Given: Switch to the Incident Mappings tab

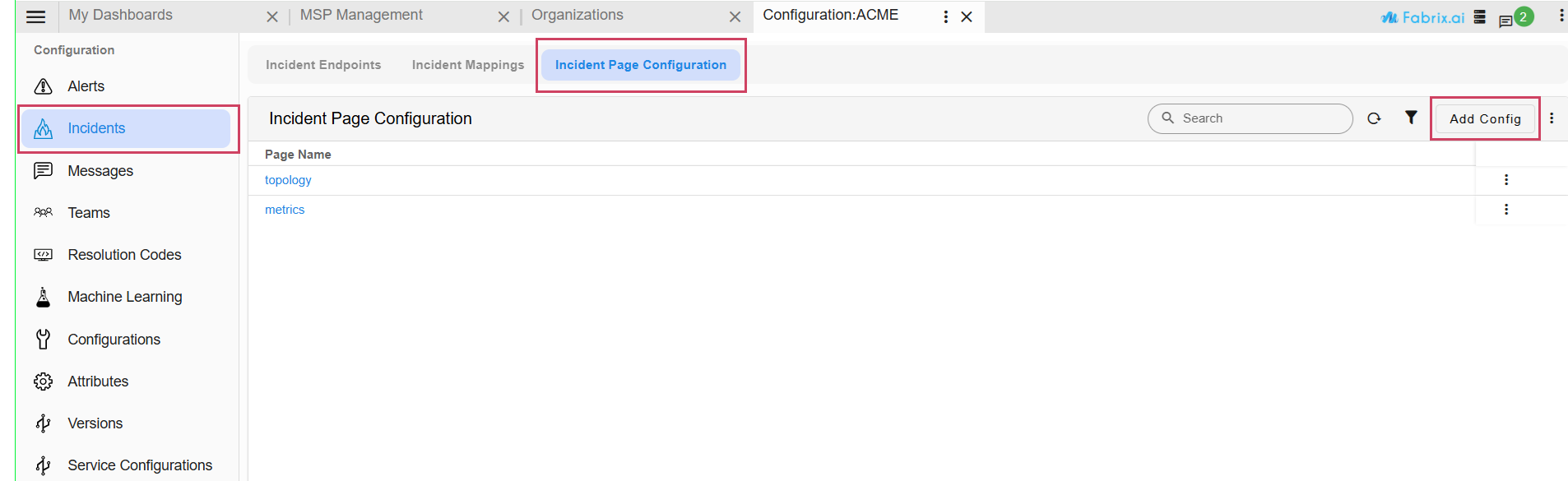Looking at the screenshot, I should tap(467, 65).
